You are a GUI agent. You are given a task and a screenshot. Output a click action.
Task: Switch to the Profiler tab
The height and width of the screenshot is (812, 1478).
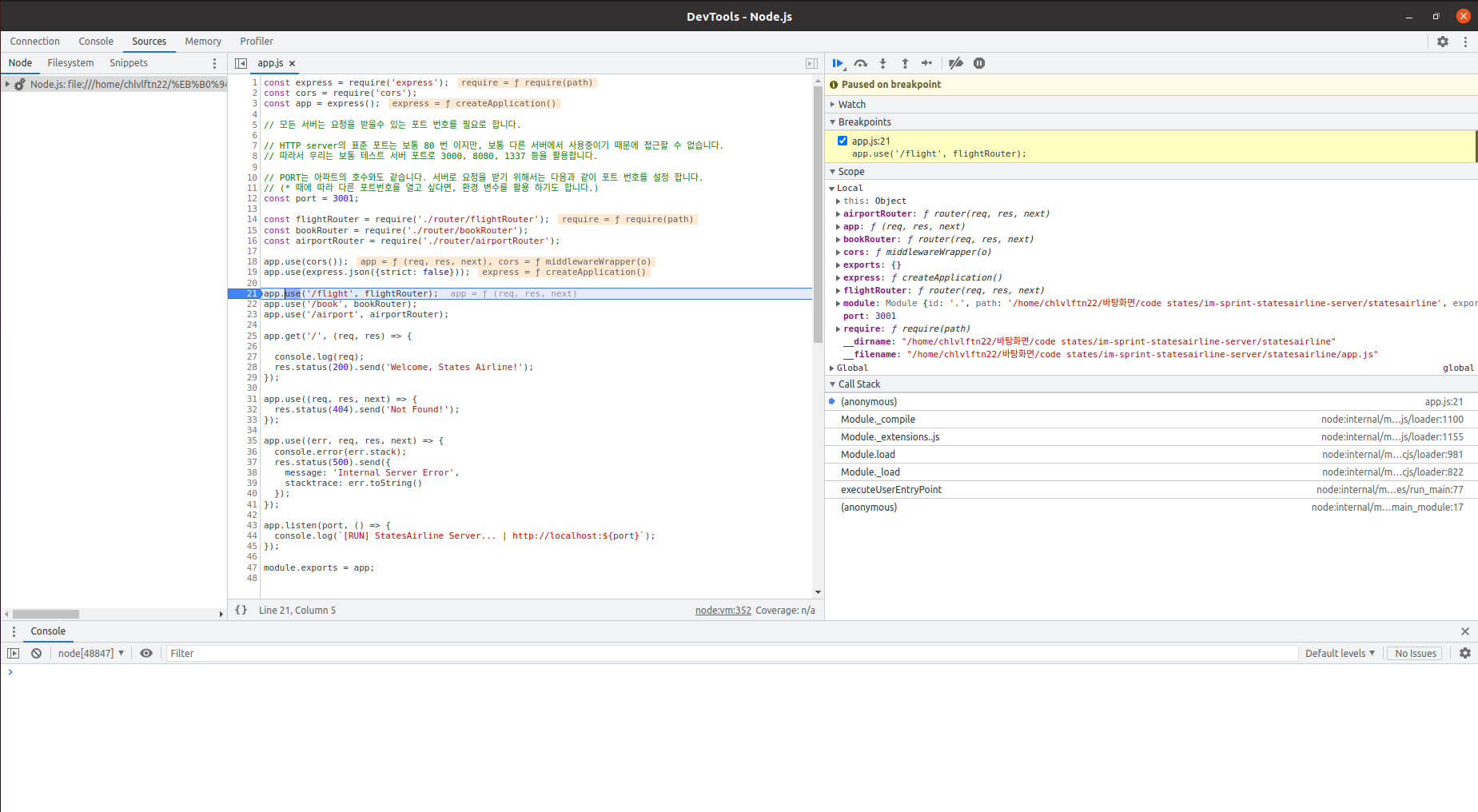coord(256,42)
